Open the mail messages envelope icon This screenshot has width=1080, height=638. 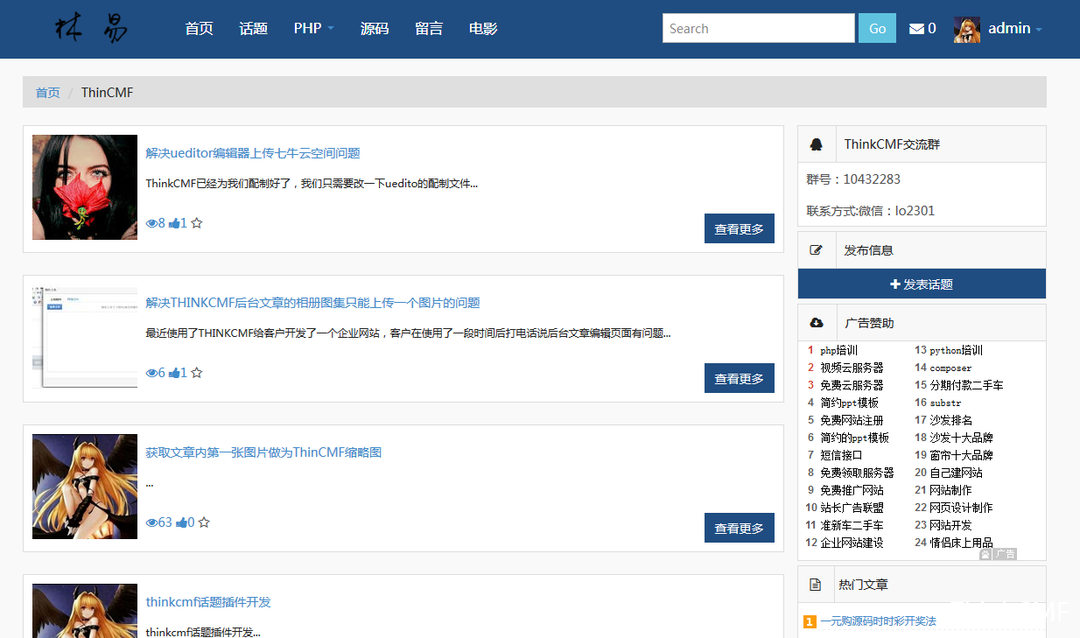pos(916,29)
